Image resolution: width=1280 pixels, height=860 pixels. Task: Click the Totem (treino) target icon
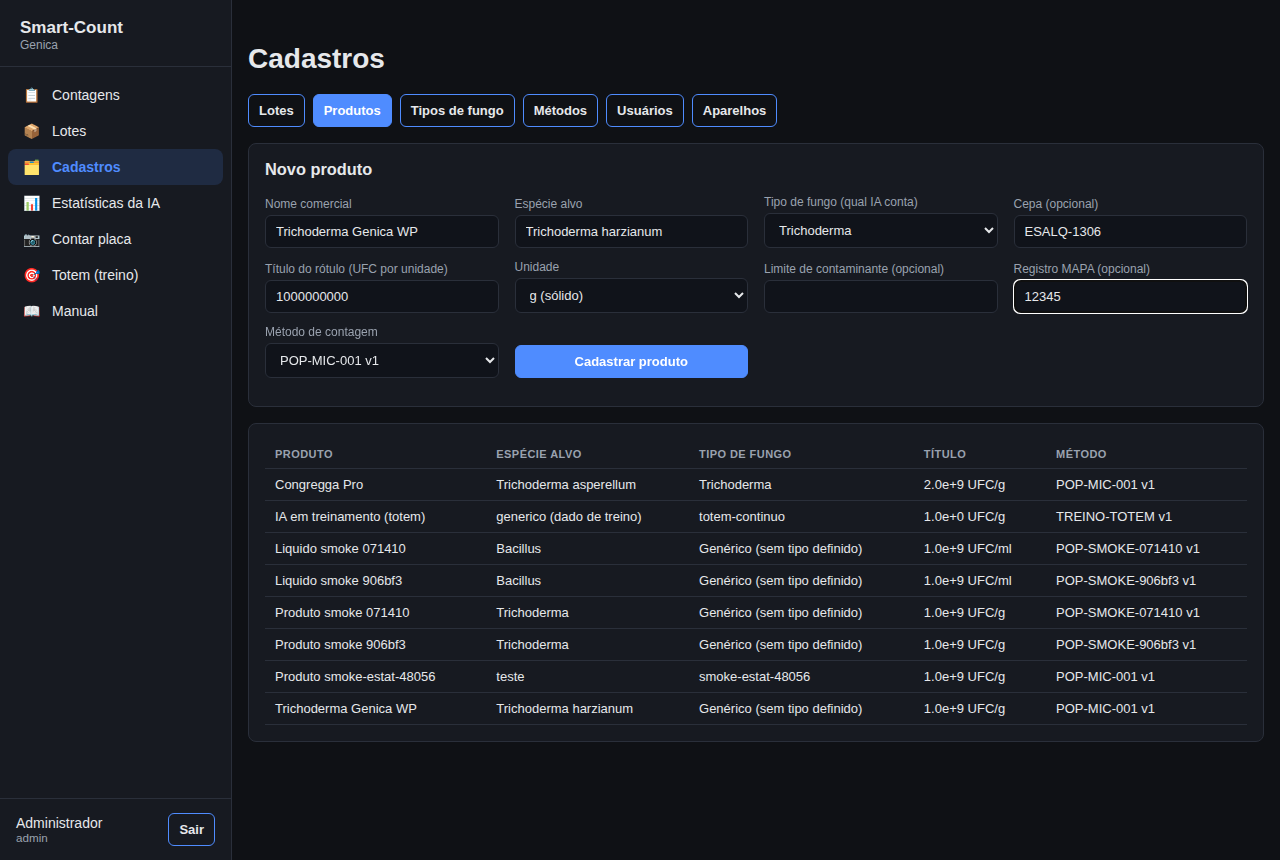32,275
